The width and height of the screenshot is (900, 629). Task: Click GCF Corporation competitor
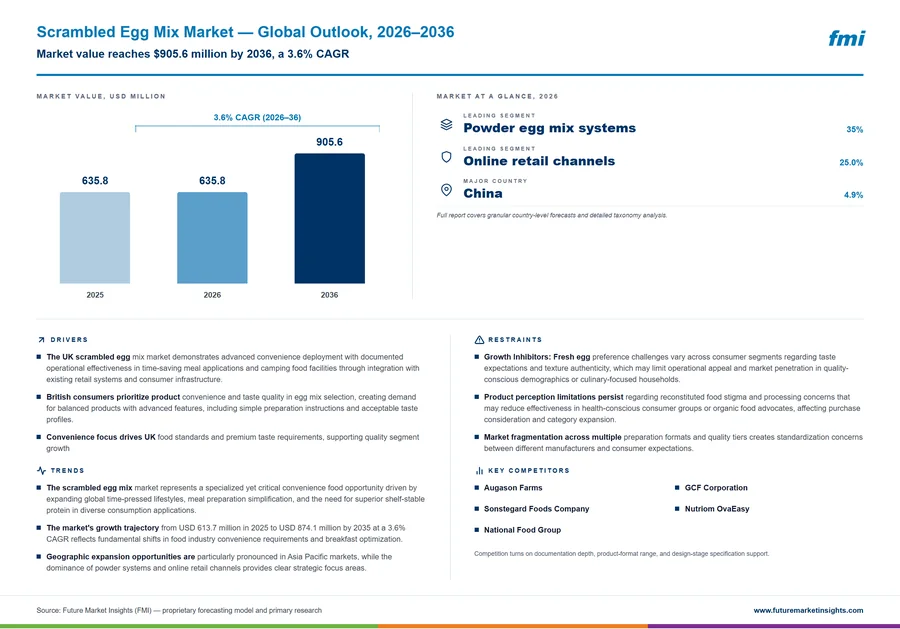716,488
